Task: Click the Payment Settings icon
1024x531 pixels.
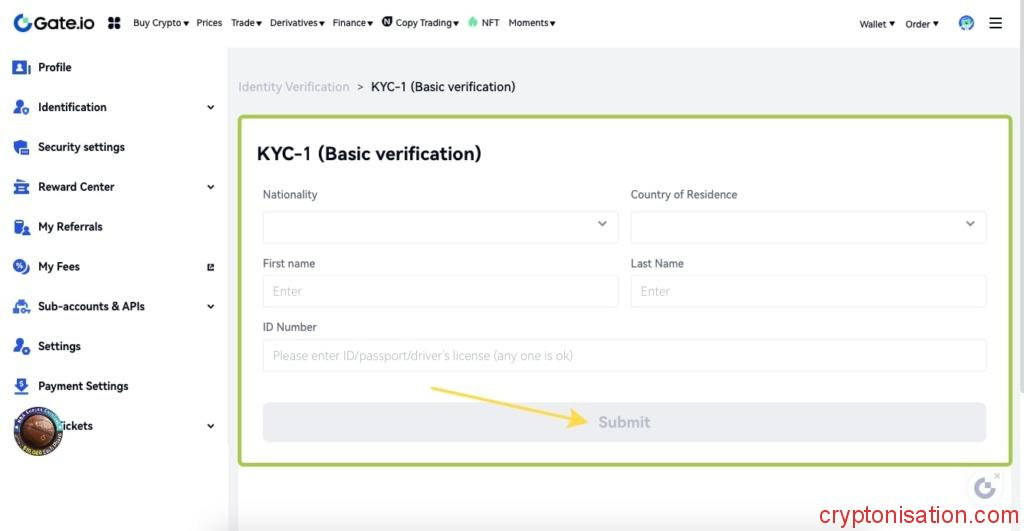Action: pyautogui.click(x=21, y=386)
